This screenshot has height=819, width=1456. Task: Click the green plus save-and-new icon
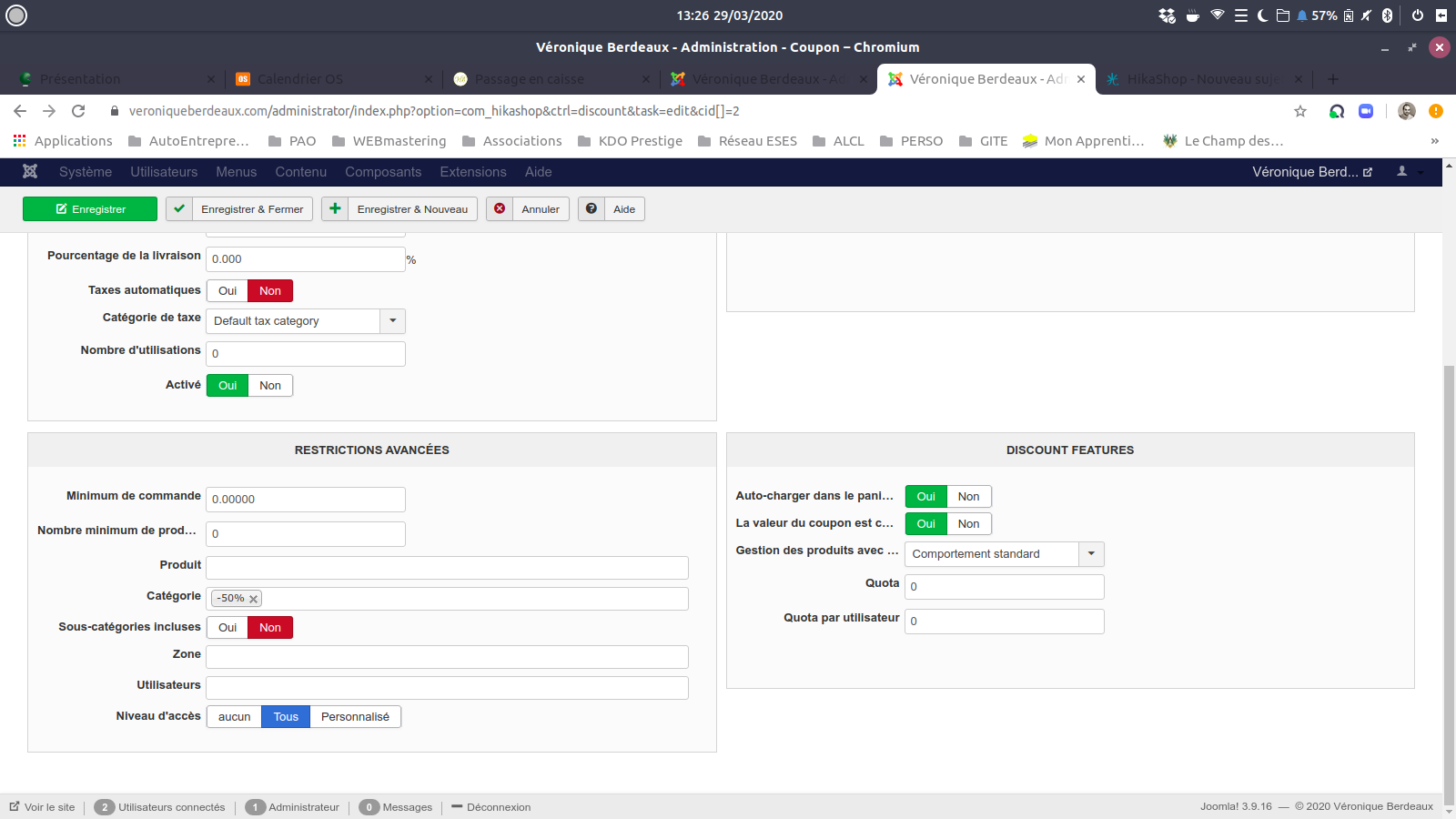335,209
